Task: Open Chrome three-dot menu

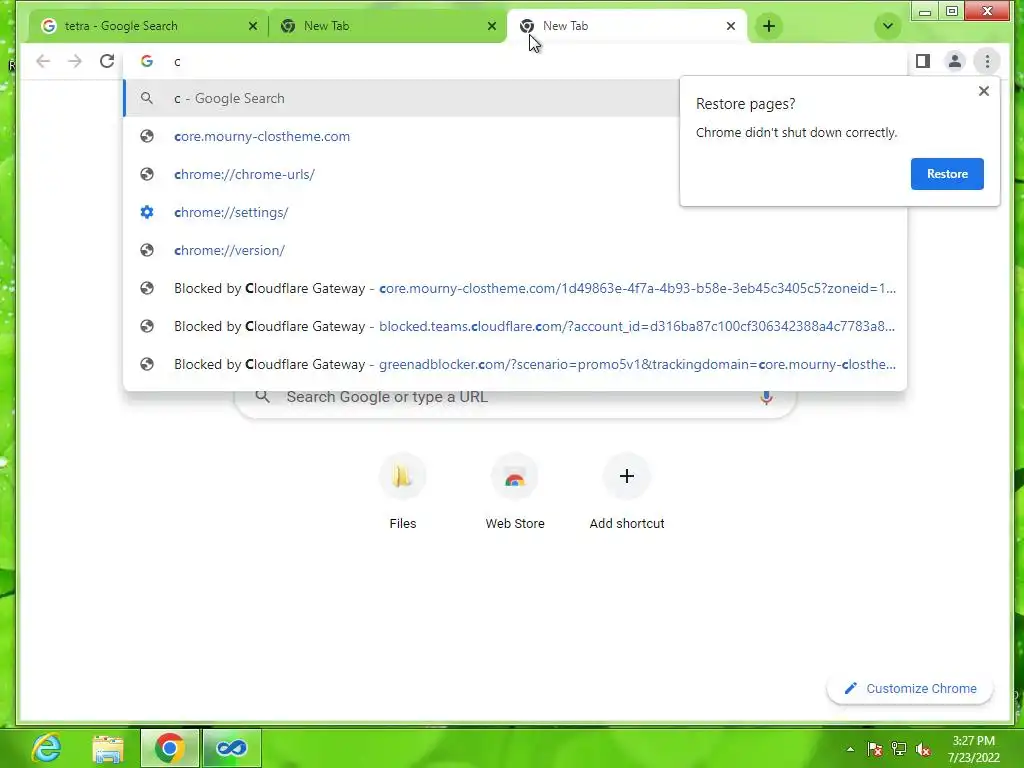Action: click(x=987, y=61)
